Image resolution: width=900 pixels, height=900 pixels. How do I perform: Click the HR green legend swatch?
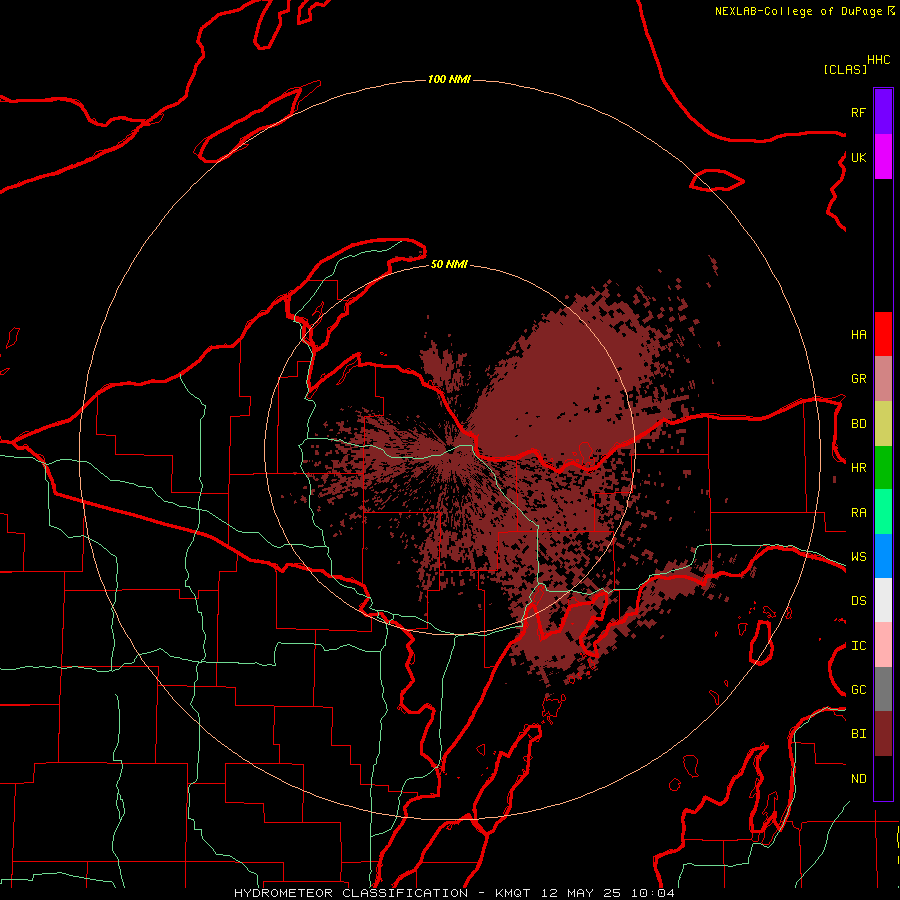click(883, 468)
